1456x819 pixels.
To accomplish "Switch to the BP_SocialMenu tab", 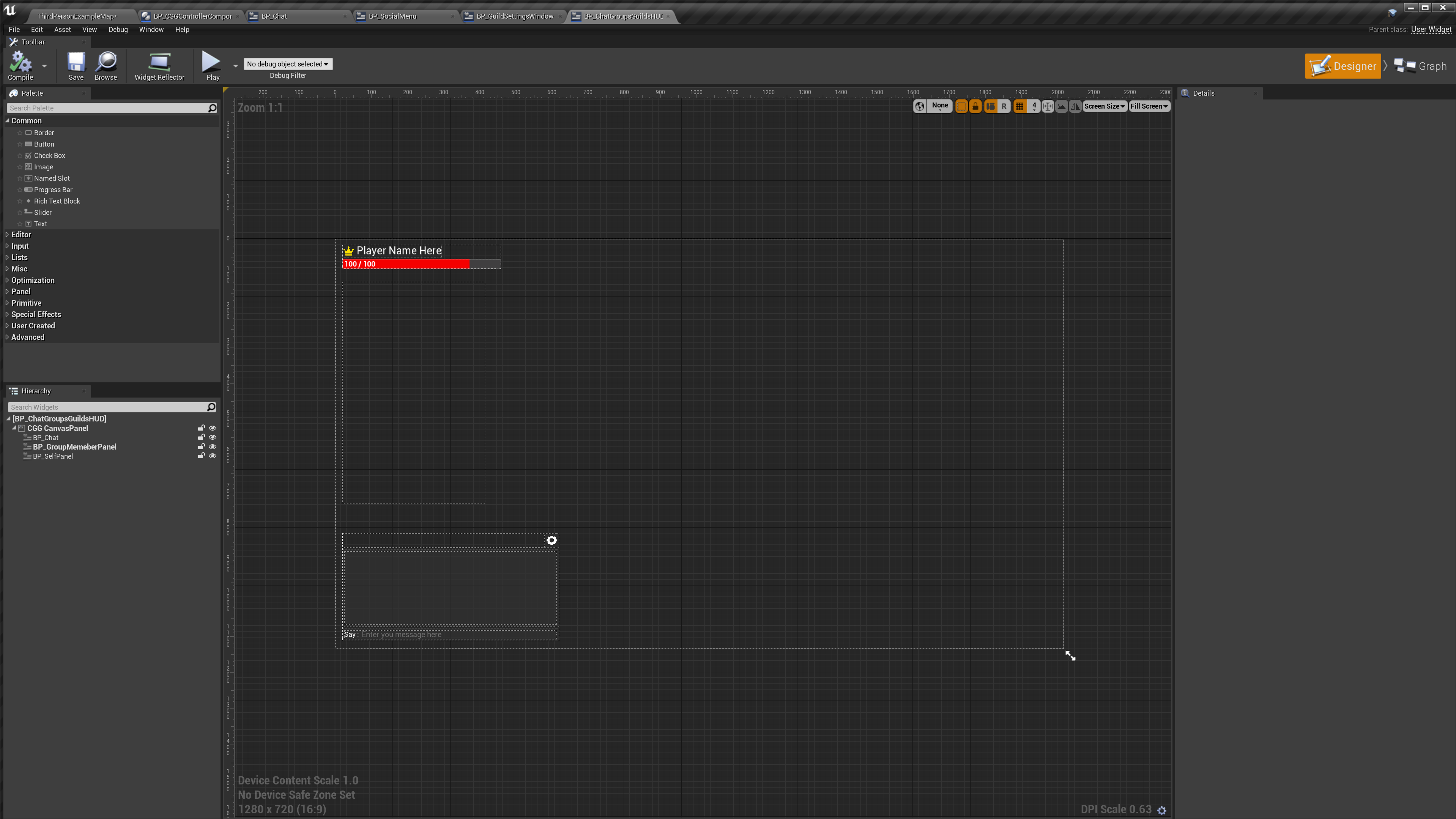I will pyautogui.click(x=392, y=16).
